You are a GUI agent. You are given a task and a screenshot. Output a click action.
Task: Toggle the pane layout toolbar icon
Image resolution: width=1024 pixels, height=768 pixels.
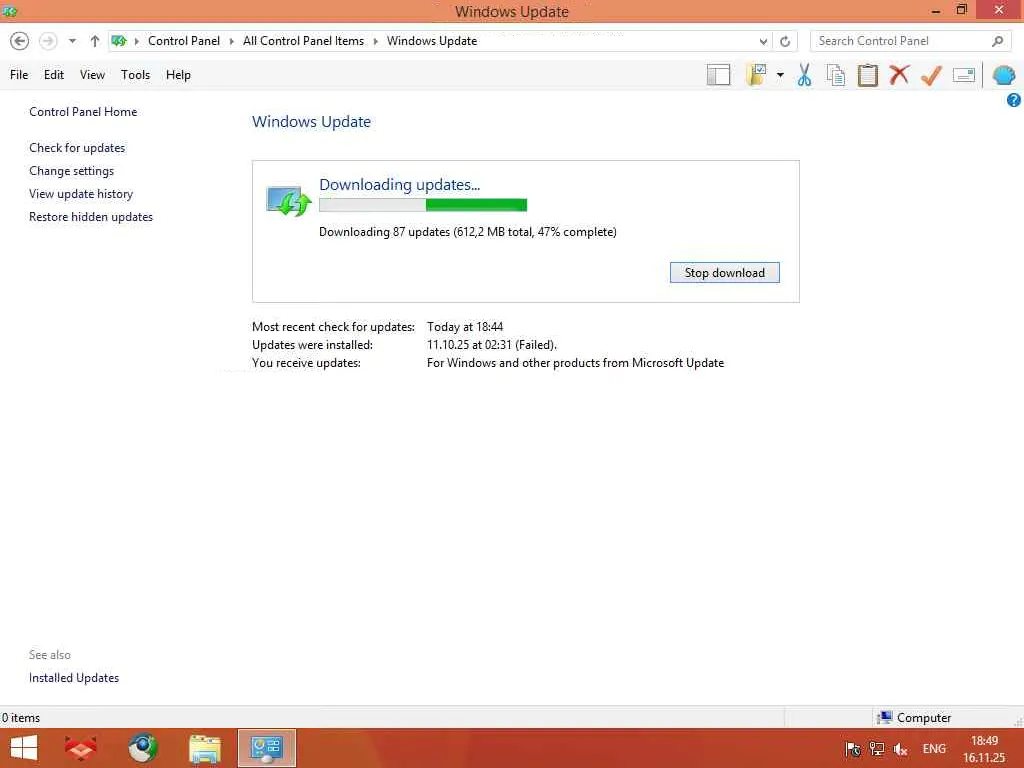coord(718,74)
